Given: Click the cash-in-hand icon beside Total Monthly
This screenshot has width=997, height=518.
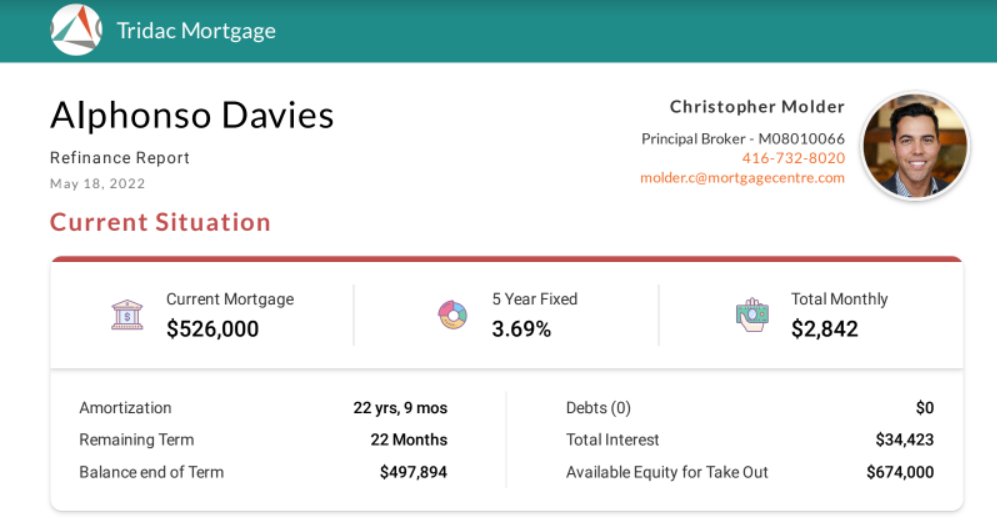Looking at the screenshot, I should click(752, 315).
